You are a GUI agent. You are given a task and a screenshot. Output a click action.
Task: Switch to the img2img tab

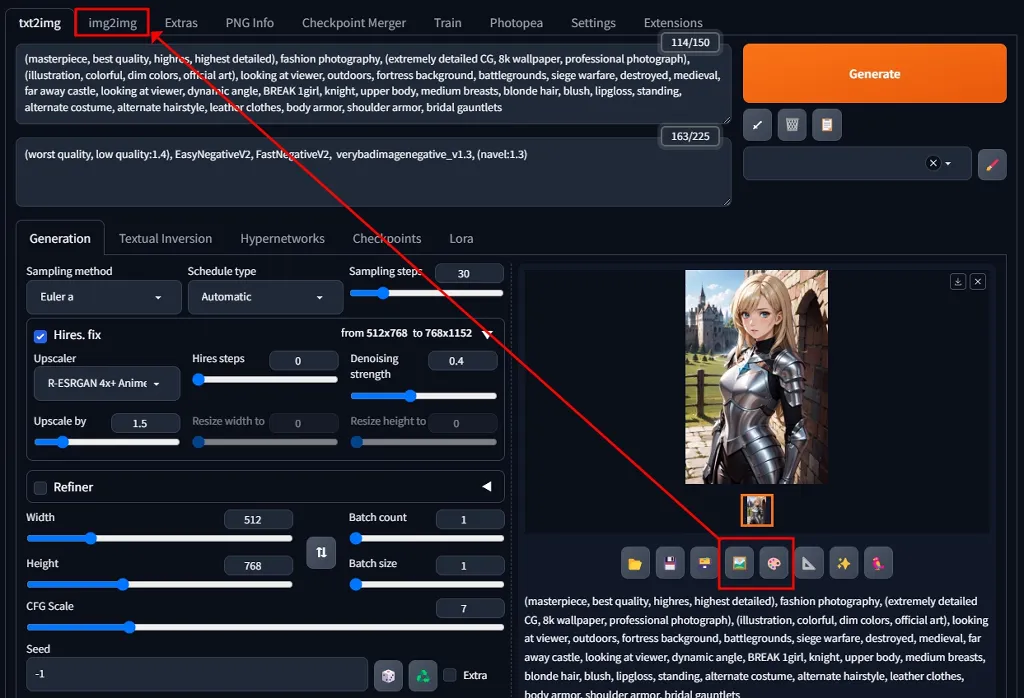tap(112, 23)
